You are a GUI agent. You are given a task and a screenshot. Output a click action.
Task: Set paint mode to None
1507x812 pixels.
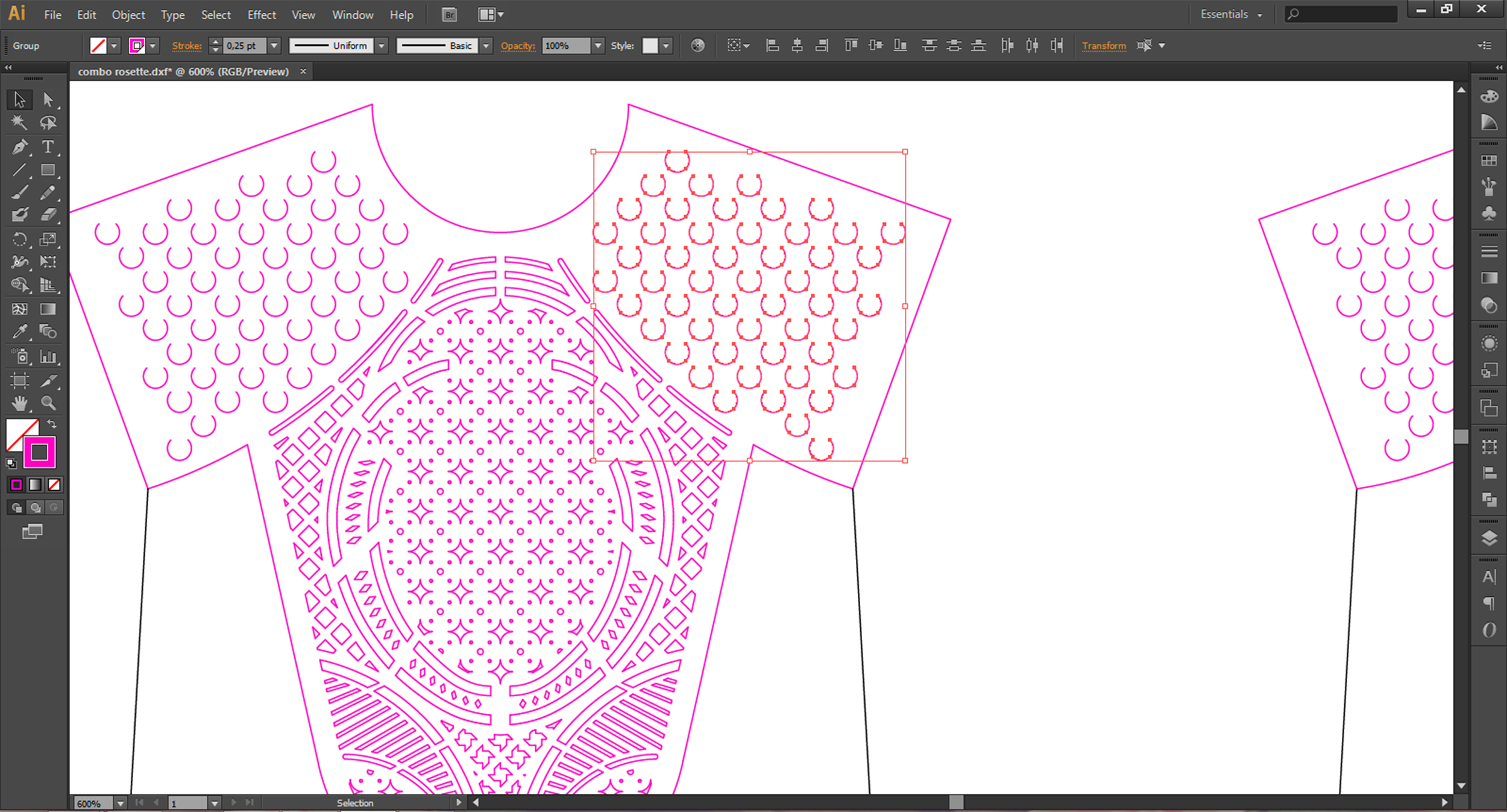54,485
